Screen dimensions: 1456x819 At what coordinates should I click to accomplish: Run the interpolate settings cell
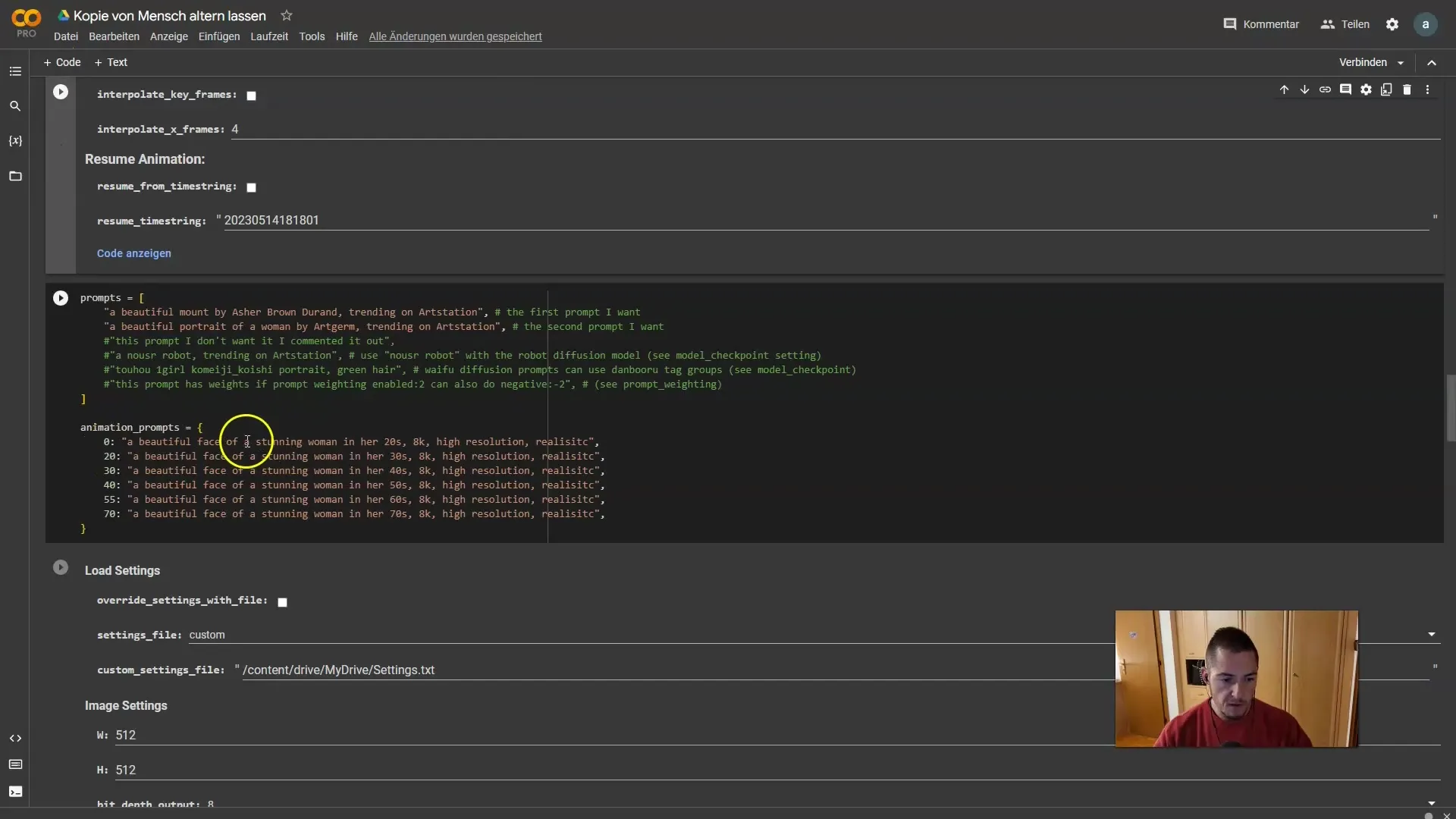pyautogui.click(x=61, y=92)
